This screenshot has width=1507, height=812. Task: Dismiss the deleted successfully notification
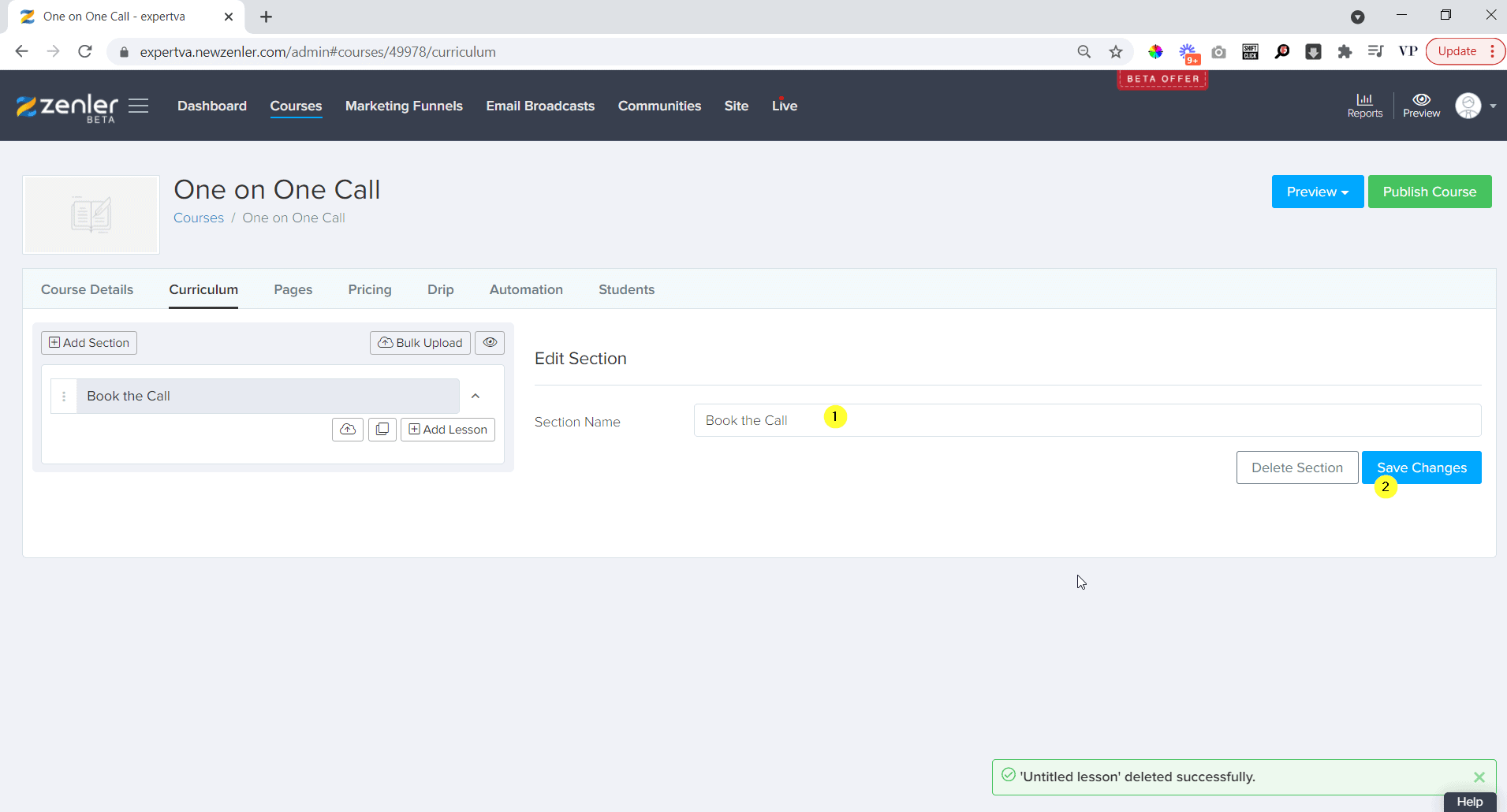1479,777
